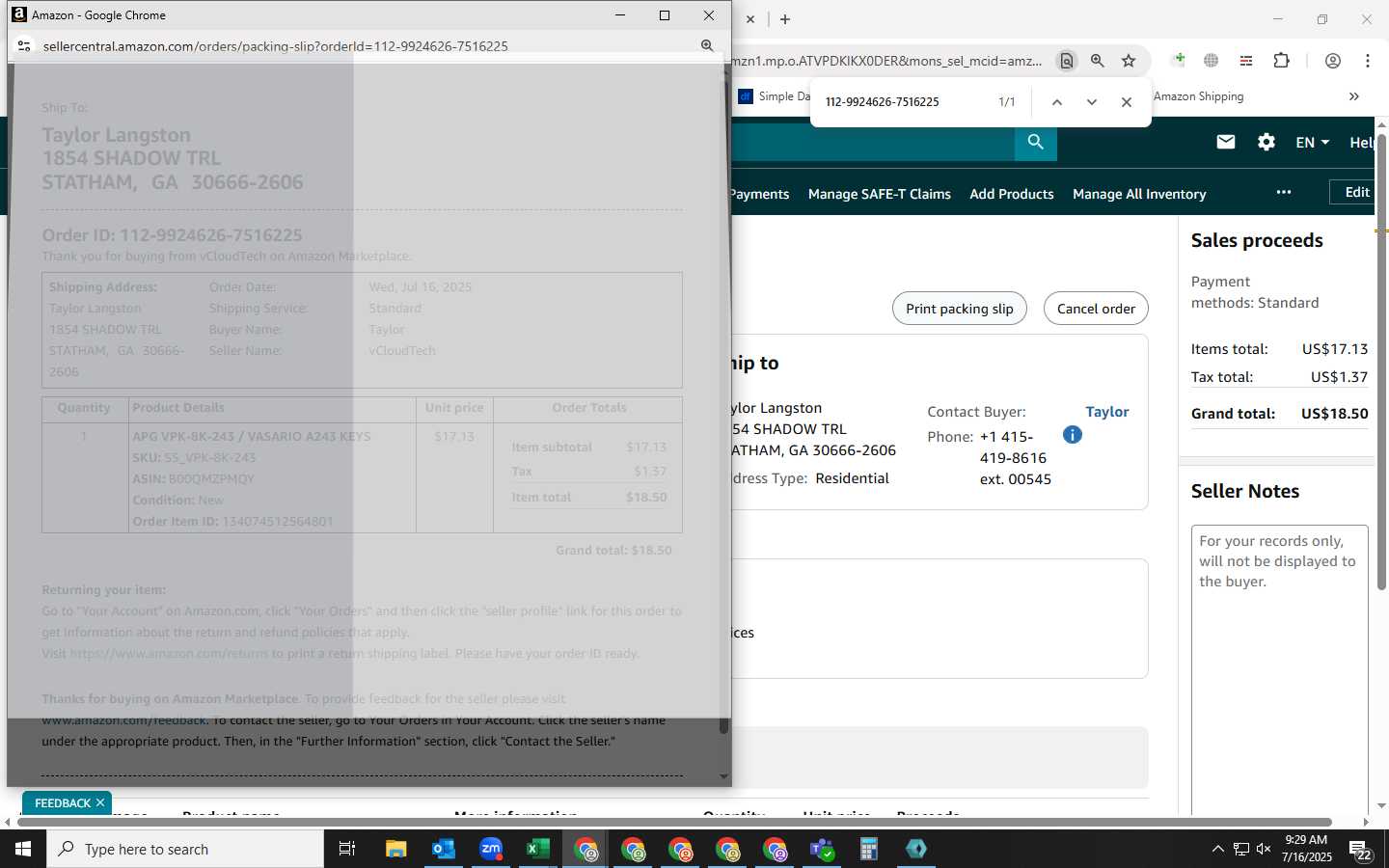1389x868 pixels.
Task: Click the Windows taskbar search box
Action: [185, 849]
